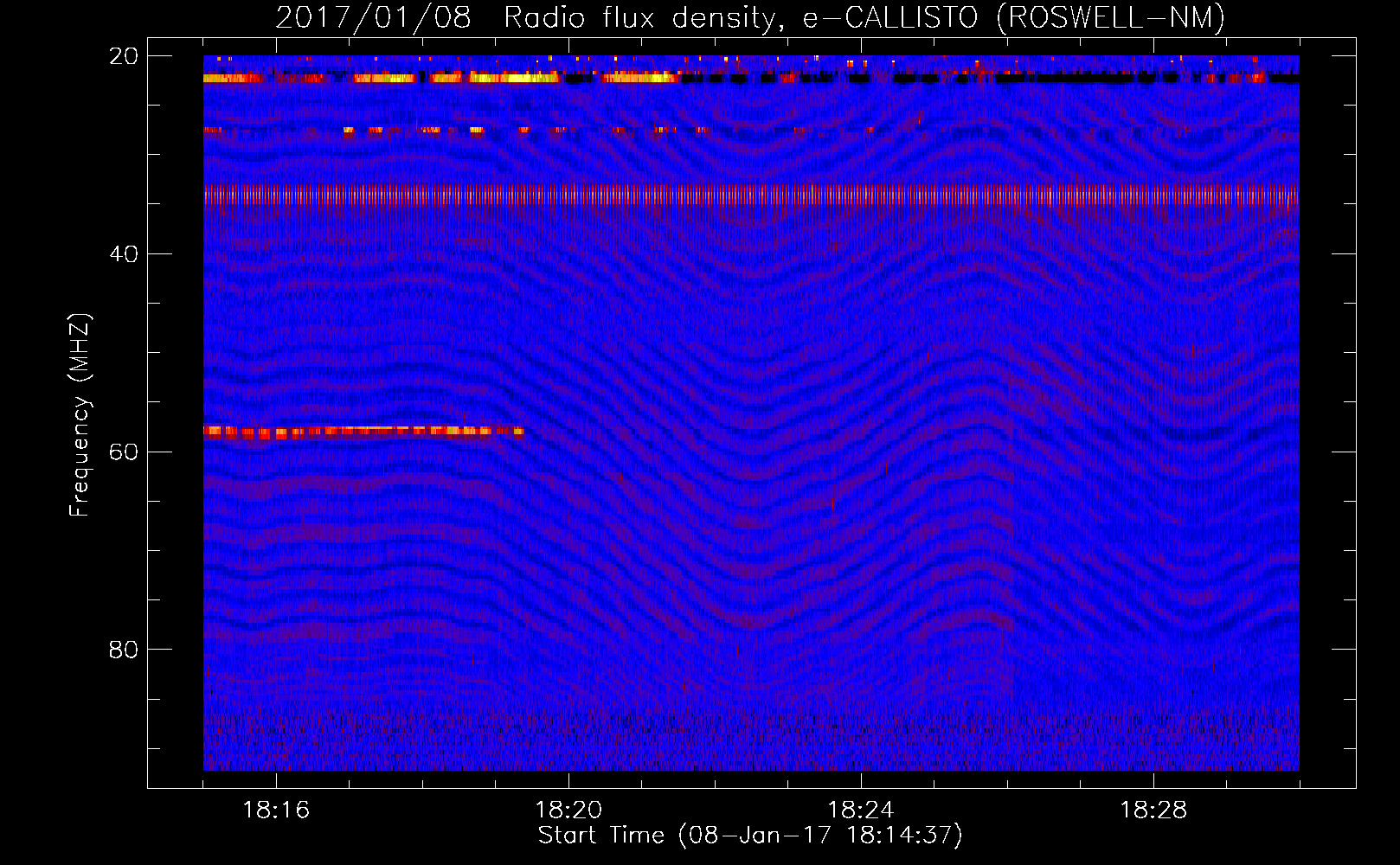Click the time tick label '18:24'

pos(861,811)
